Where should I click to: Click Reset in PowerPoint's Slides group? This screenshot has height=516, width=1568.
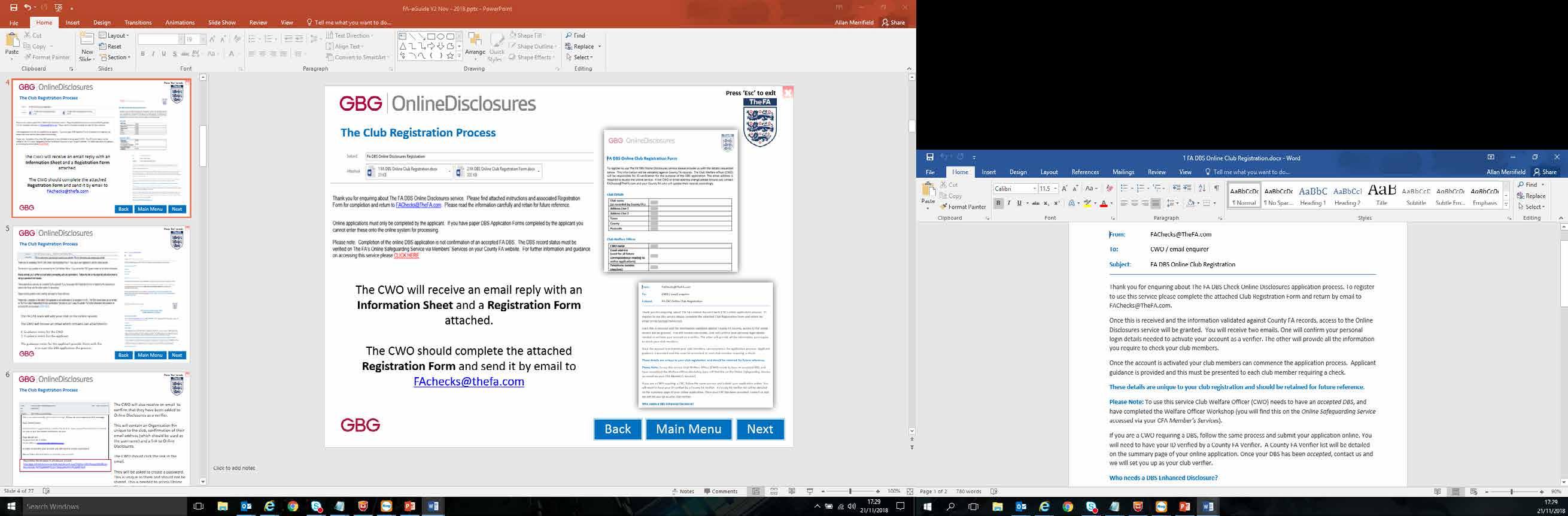tap(110, 46)
